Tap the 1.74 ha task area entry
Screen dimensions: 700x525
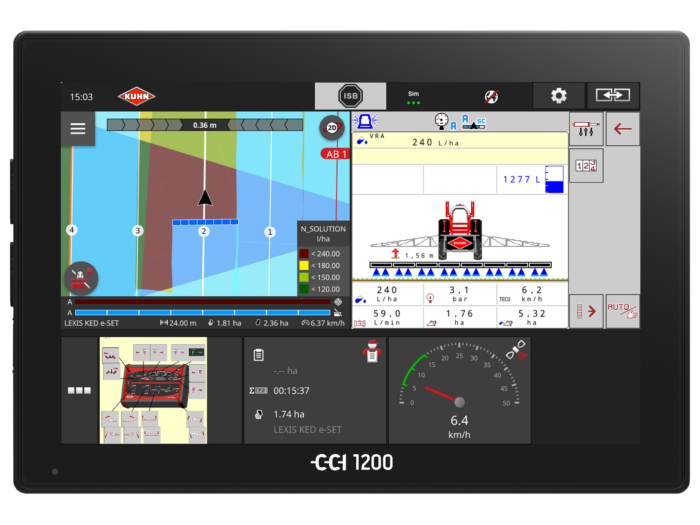click(279, 414)
